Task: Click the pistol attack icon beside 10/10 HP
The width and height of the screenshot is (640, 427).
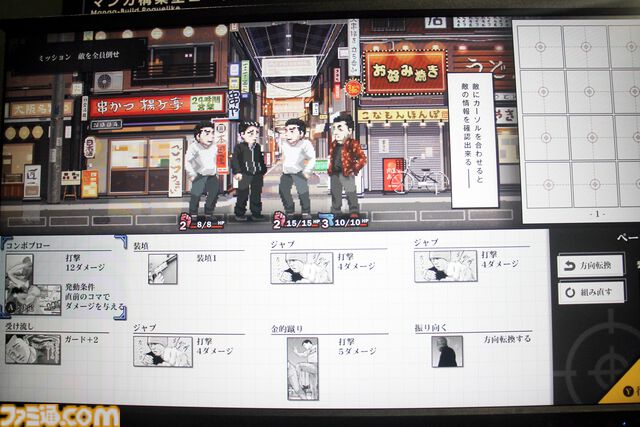Action: (326, 220)
